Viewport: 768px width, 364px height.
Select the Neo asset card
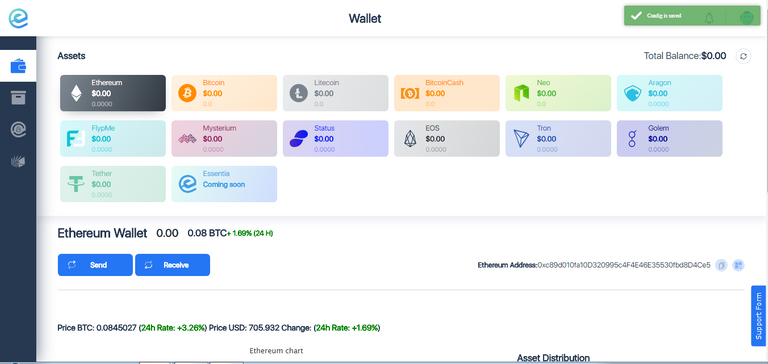click(558, 93)
